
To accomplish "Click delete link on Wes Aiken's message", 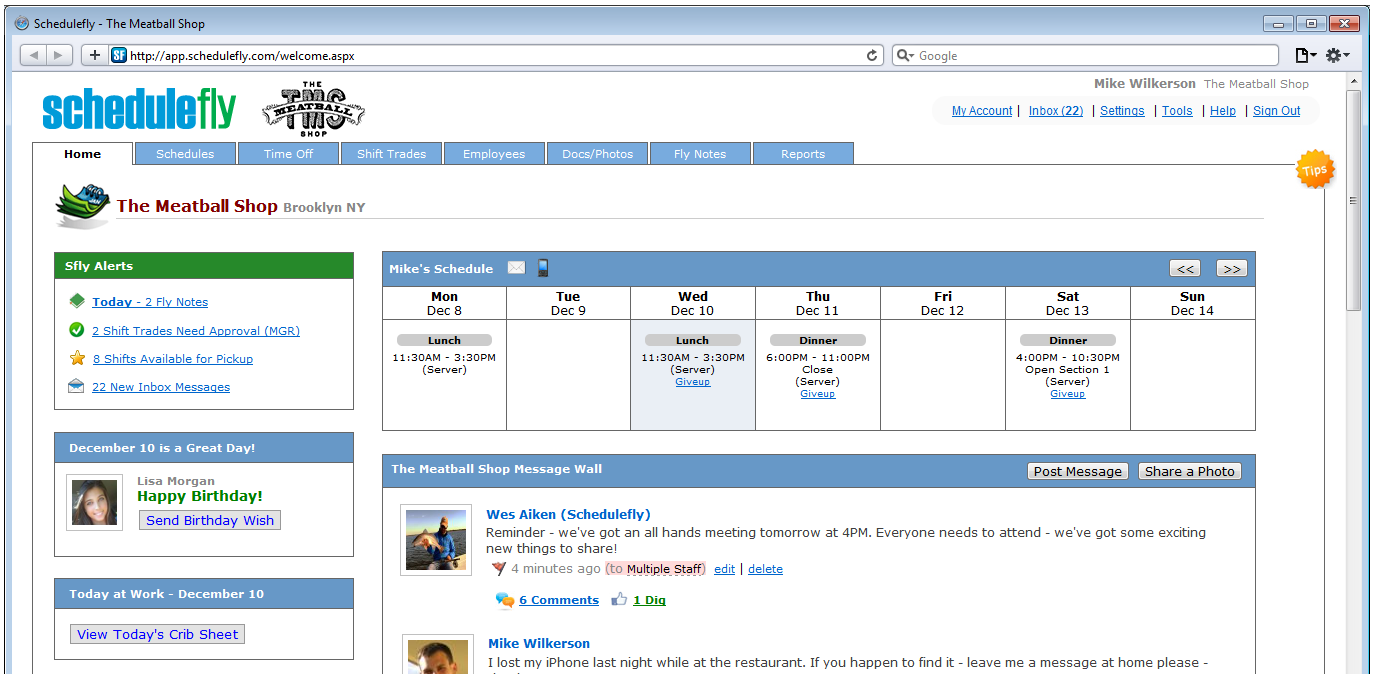I will (765, 569).
